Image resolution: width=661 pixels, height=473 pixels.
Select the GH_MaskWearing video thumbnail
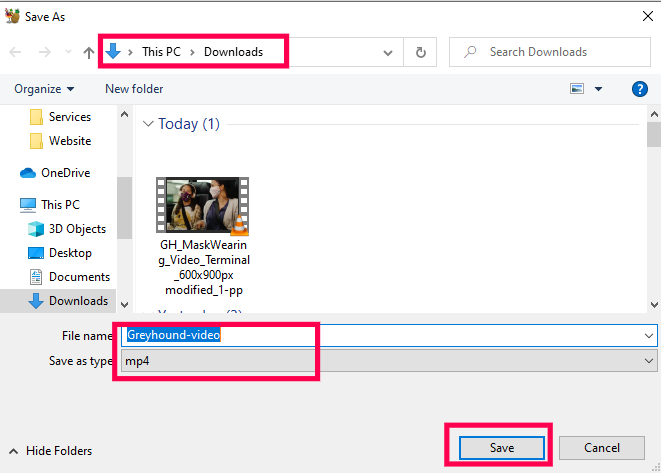(x=202, y=205)
